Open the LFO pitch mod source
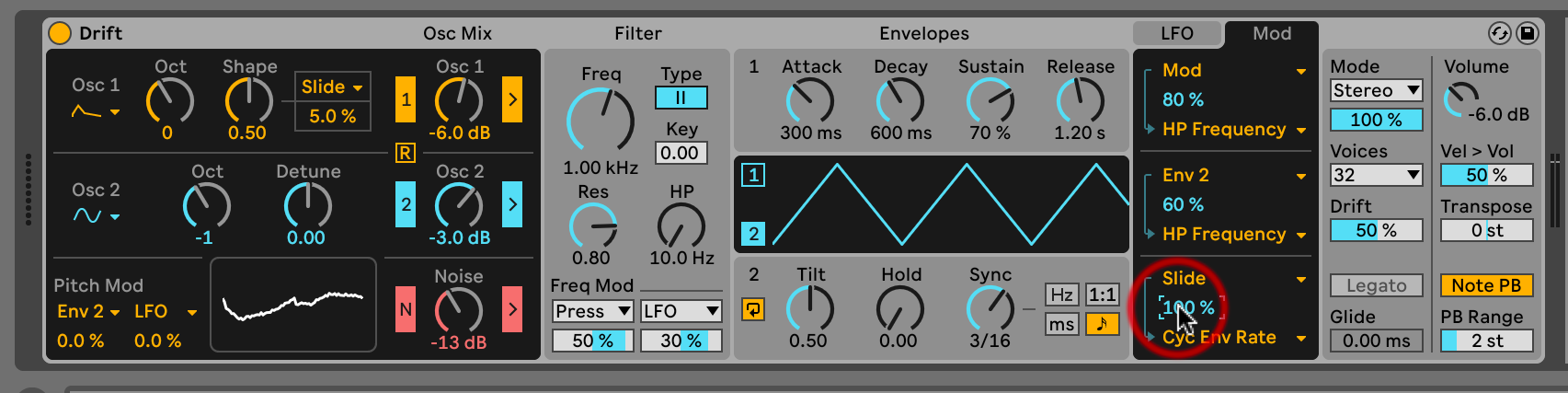The width and height of the screenshot is (1568, 393). 166,312
